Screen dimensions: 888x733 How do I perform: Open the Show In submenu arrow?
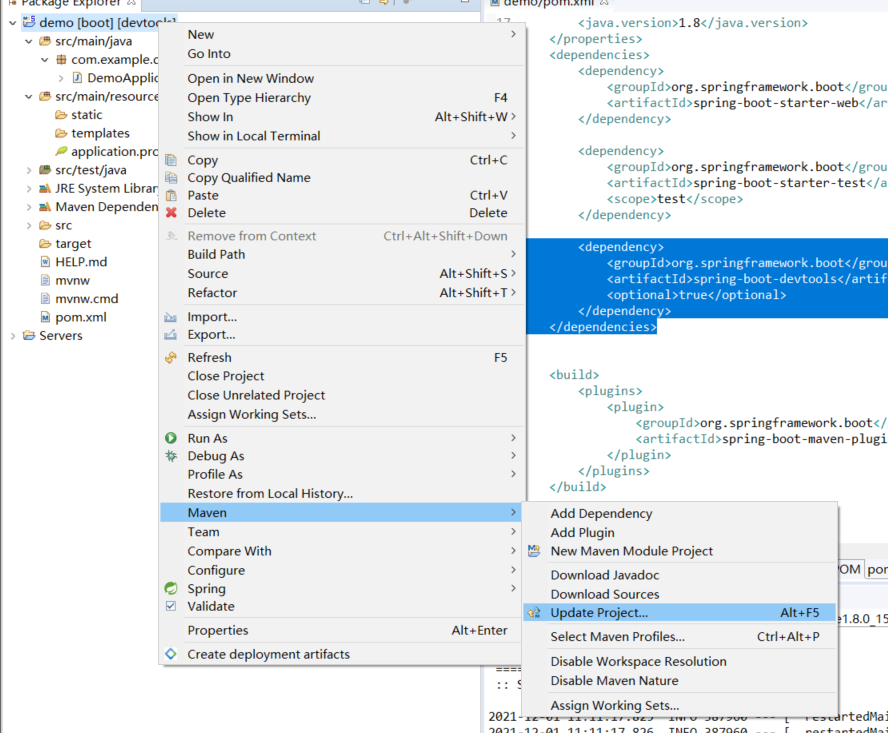513,117
